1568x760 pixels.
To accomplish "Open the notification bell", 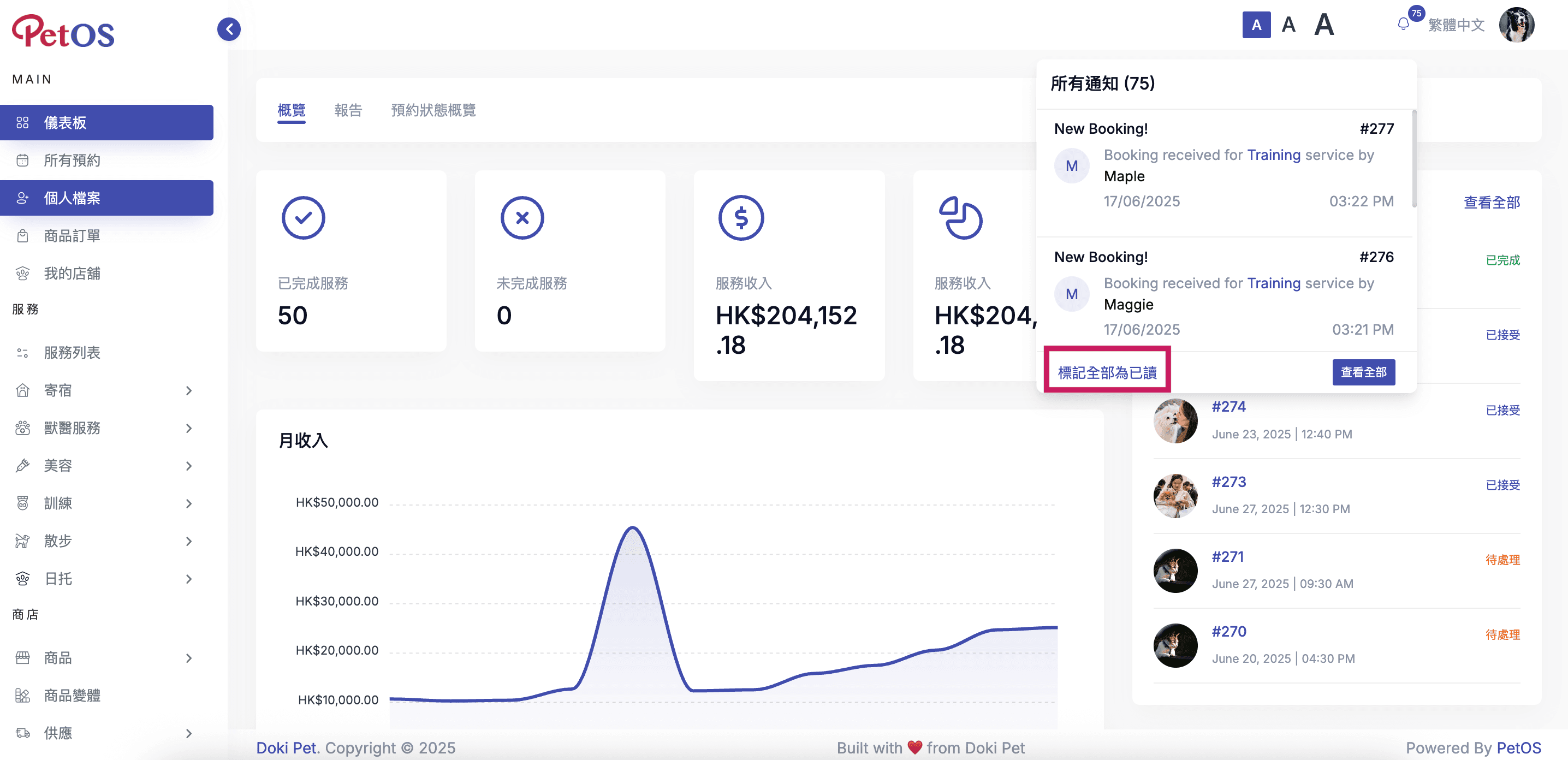I will [x=1403, y=23].
